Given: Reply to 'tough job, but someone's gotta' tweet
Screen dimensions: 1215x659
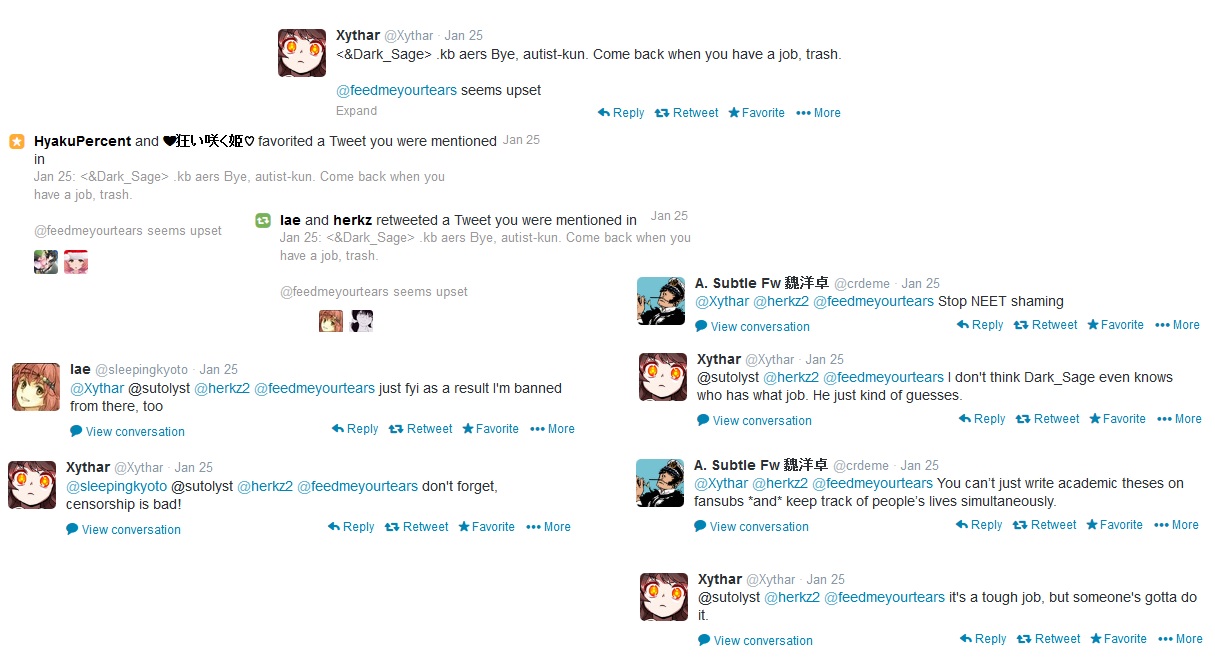Looking at the screenshot, I should (983, 639).
